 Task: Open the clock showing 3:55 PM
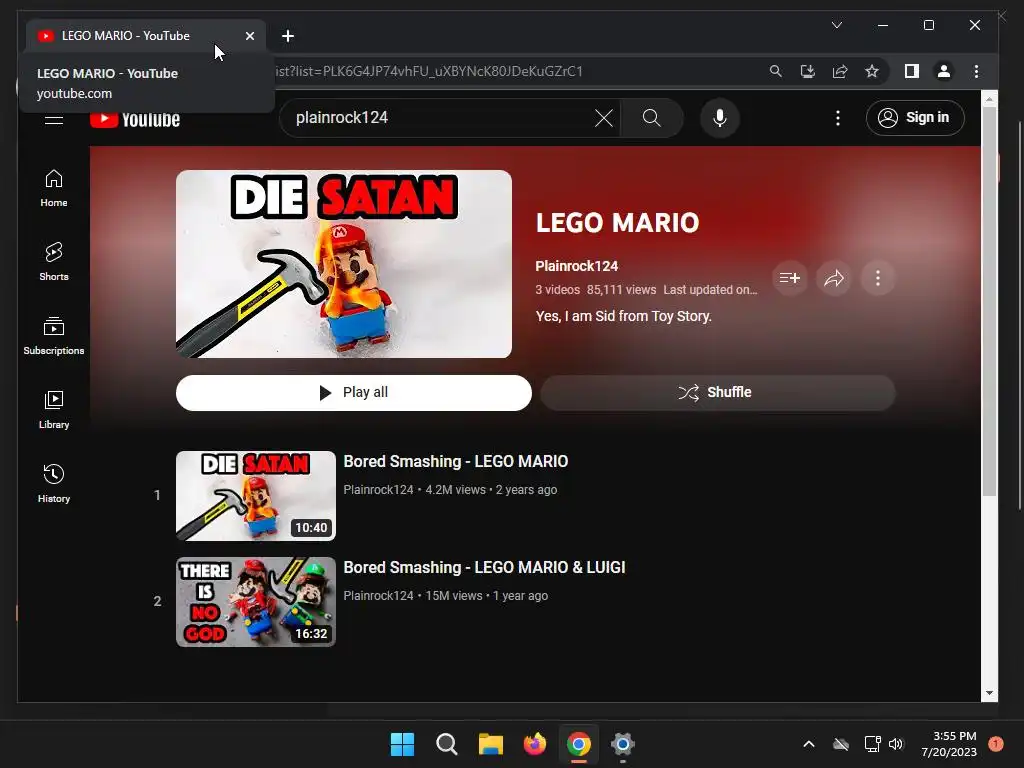click(x=949, y=744)
